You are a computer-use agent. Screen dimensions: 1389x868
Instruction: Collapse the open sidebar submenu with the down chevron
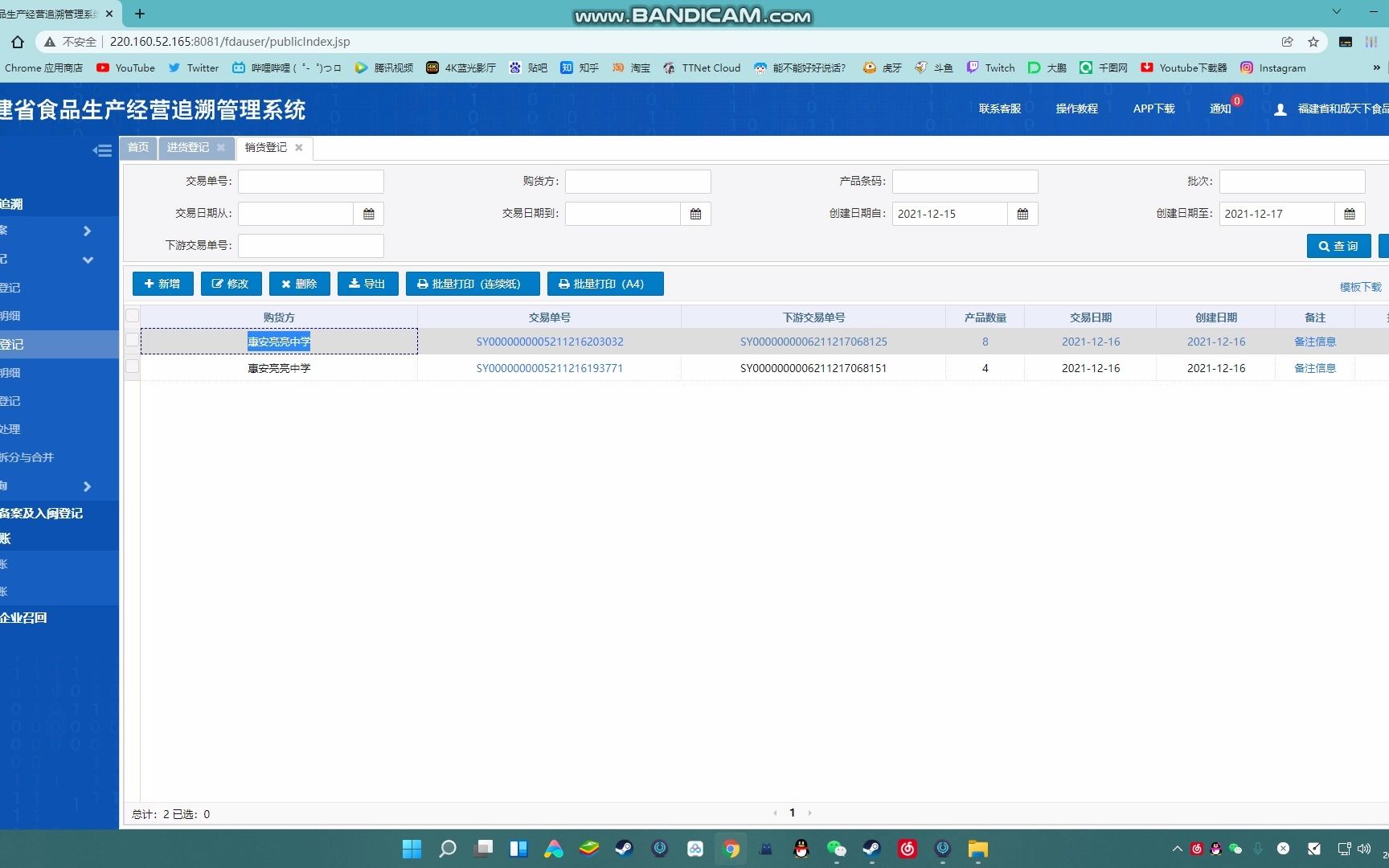point(87,260)
